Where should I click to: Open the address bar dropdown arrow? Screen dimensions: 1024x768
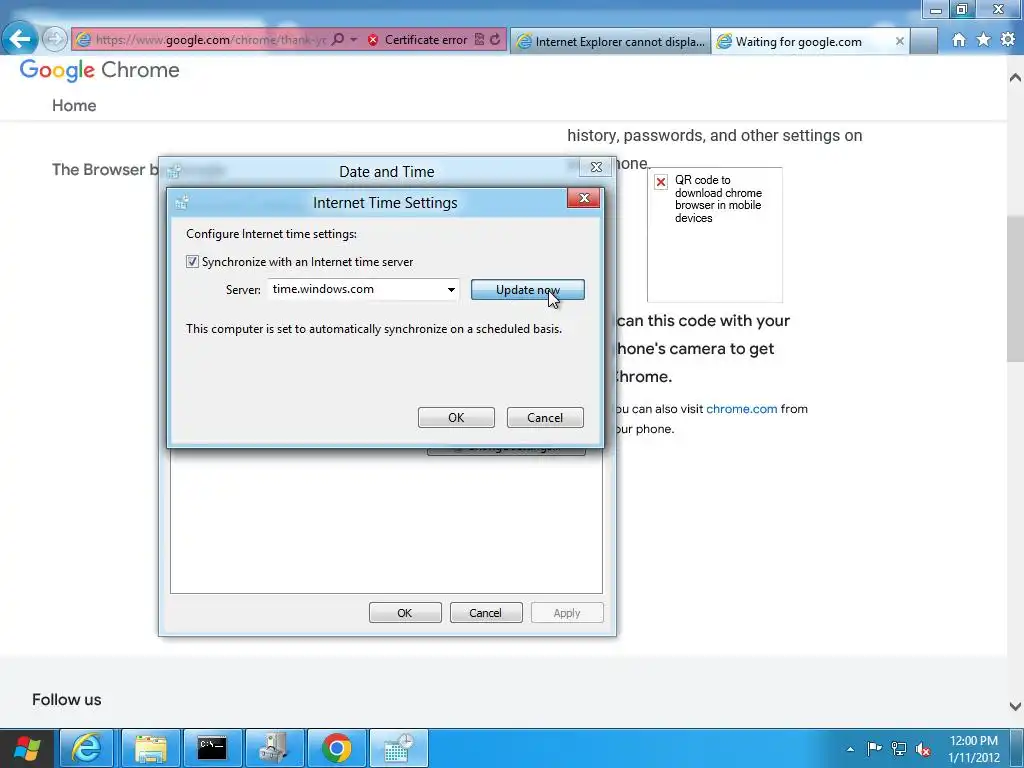[x=353, y=39]
